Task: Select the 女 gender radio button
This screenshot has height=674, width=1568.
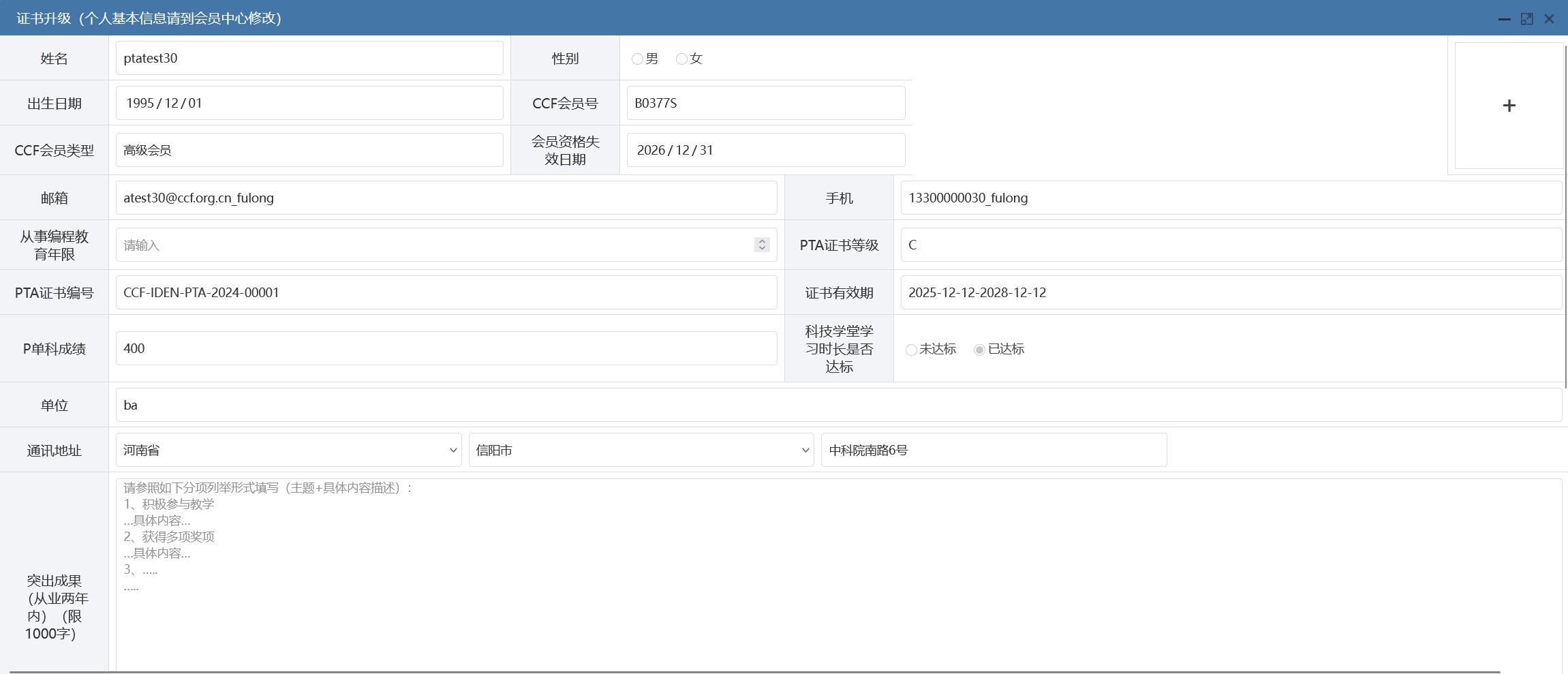Action: pos(681,59)
